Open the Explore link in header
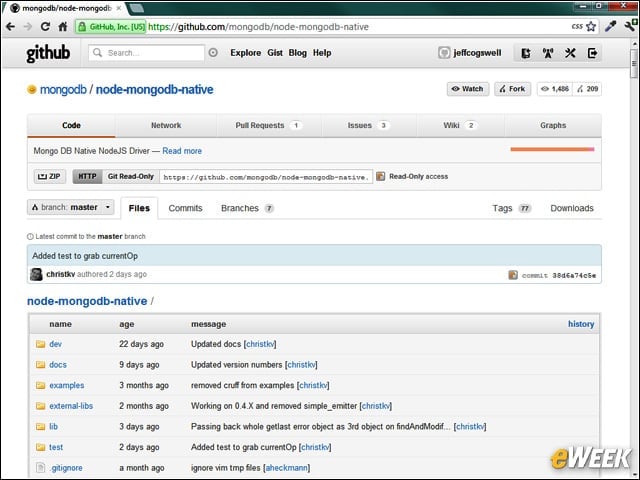 tap(245, 53)
